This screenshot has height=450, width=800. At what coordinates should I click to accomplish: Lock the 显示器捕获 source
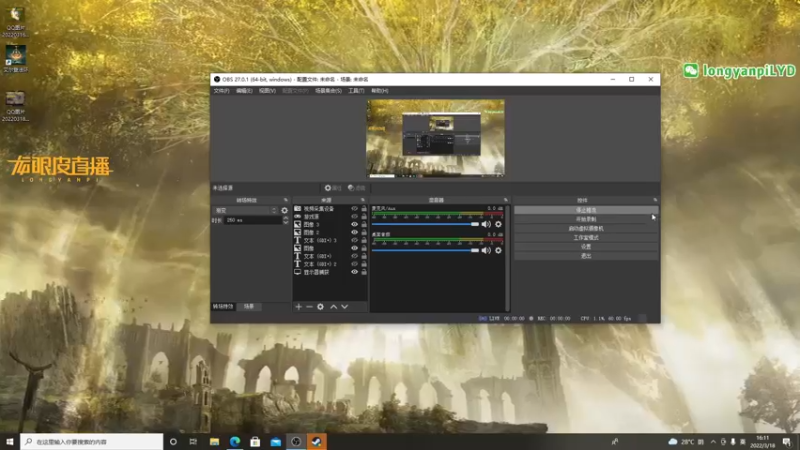coord(364,272)
